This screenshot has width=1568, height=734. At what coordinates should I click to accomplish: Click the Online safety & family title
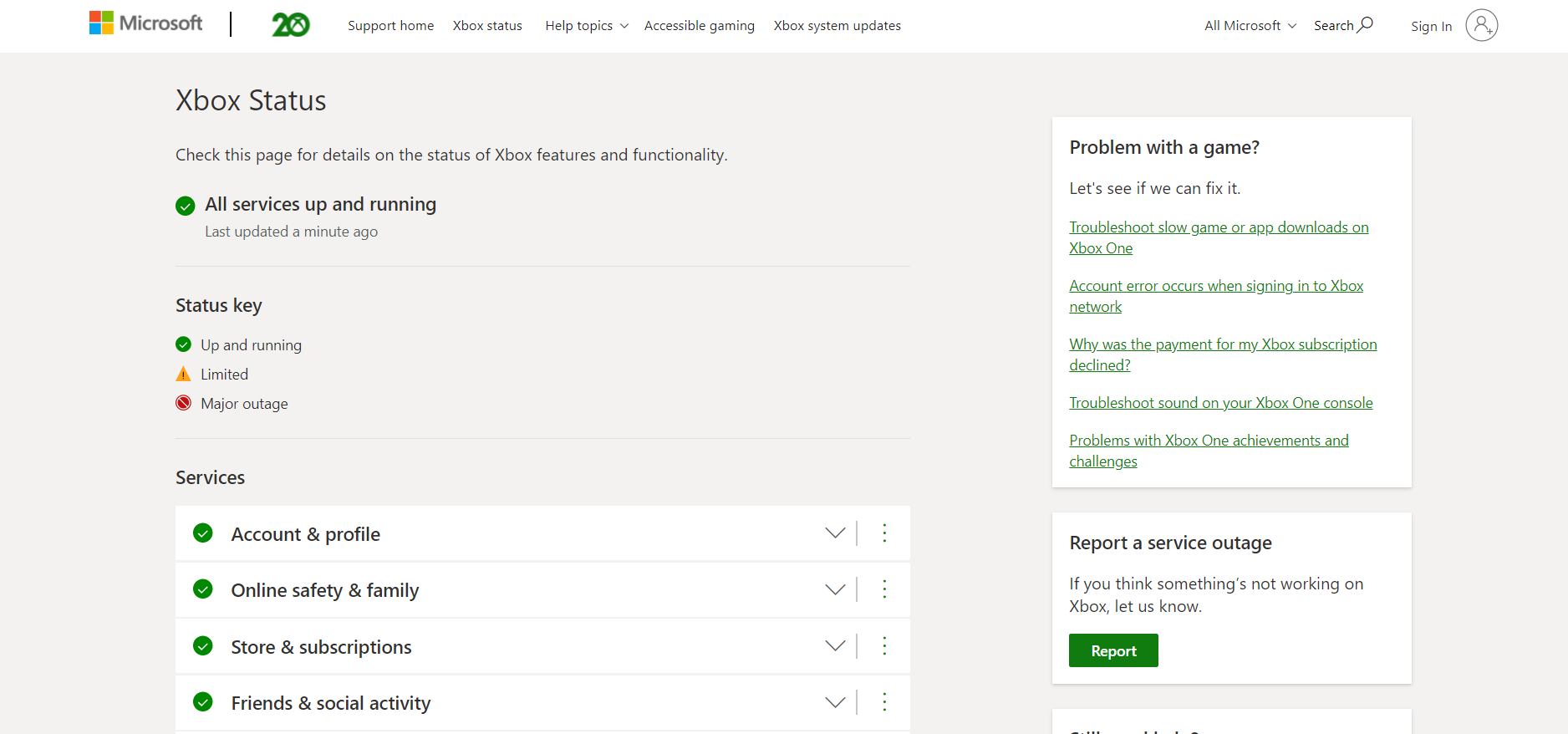(325, 590)
